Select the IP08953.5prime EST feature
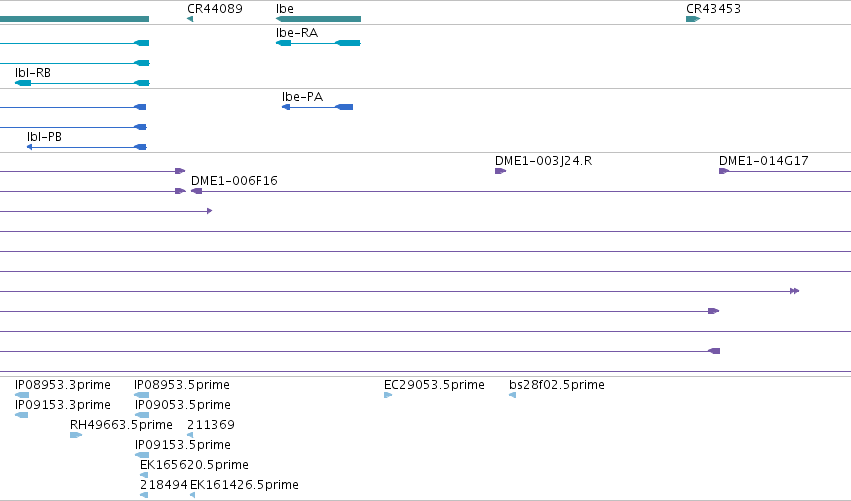The image size is (851, 501). pyautogui.click(x=142, y=395)
